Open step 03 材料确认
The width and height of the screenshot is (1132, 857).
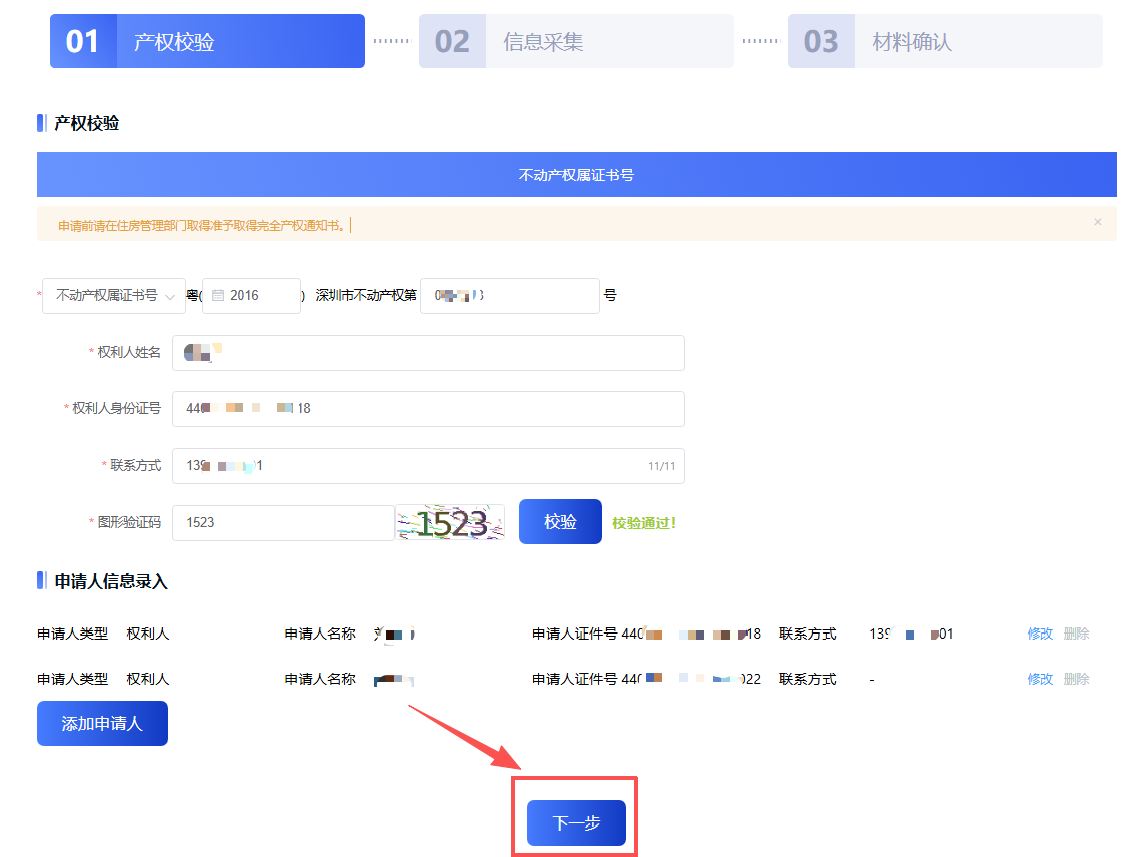(945, 41)
